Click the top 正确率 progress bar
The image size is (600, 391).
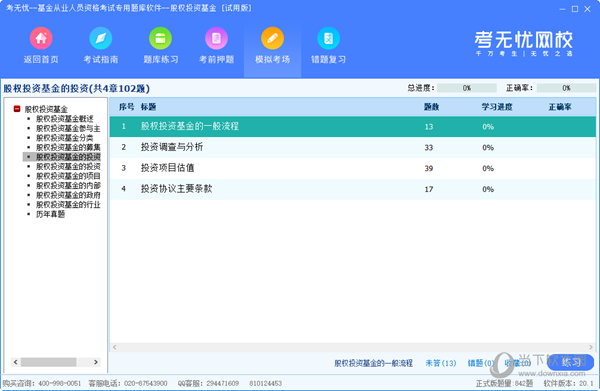pyautogui.click(x=566, y=88)
